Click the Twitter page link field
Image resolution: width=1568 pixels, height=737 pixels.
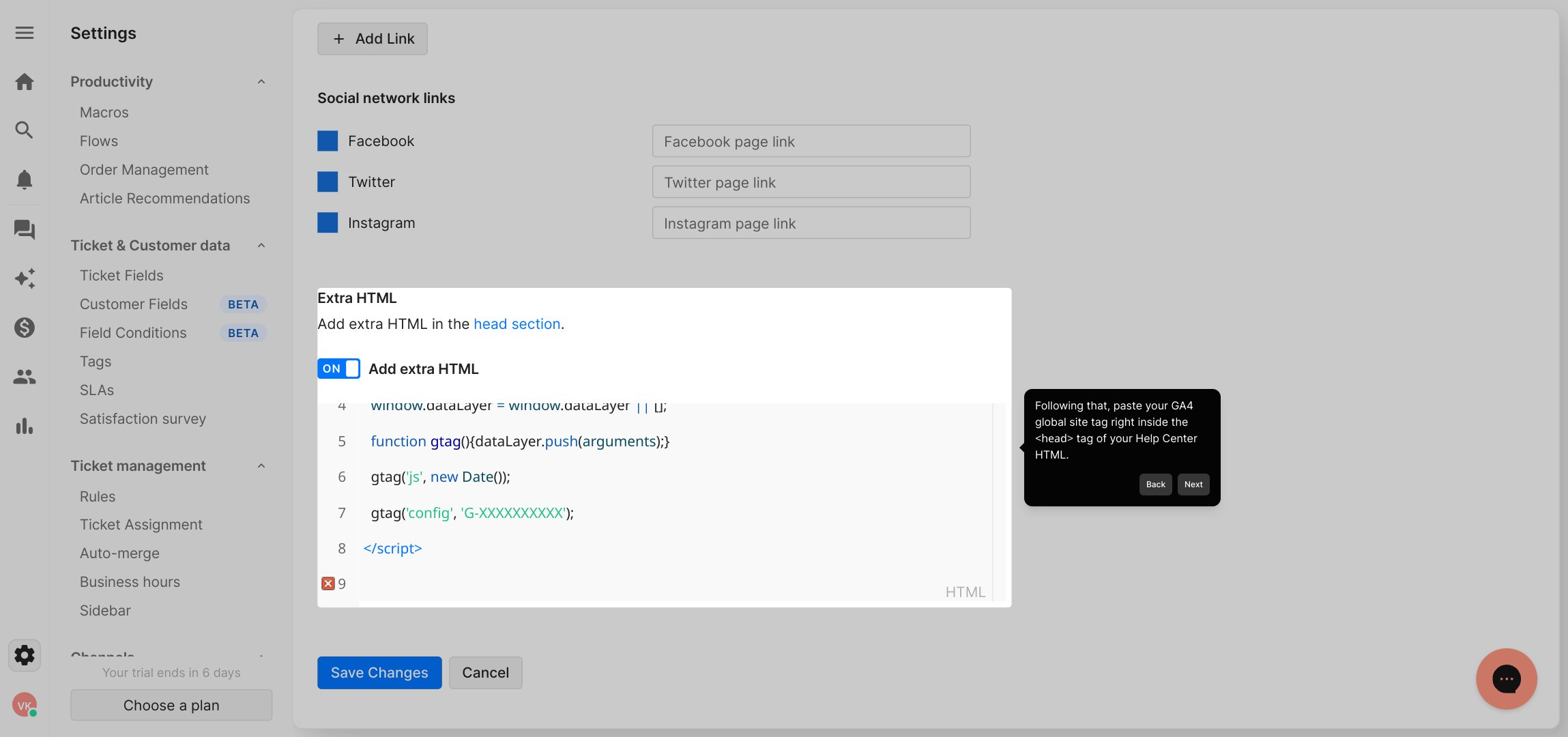[811, 182]
